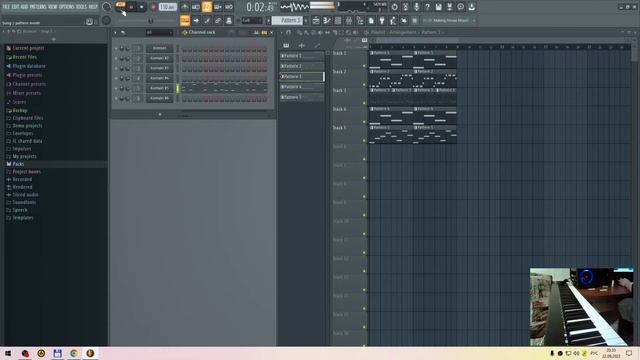640x360 pixels.
Task: Open the Channel rack view icon
Action: 338,20
